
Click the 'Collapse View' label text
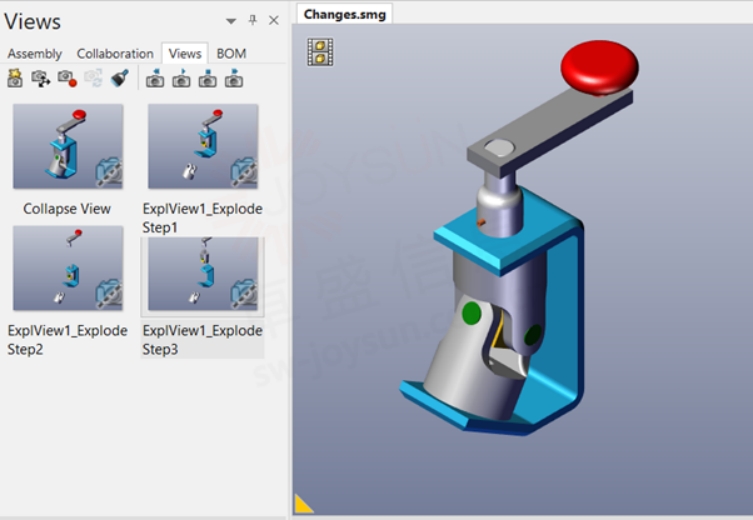tap(67, 209)
